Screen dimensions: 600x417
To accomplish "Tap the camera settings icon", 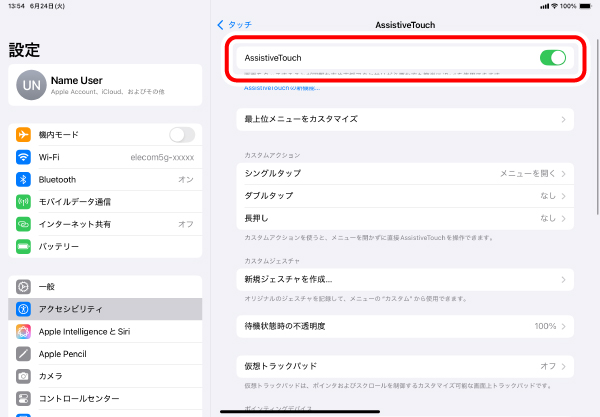I will (24, 375).
